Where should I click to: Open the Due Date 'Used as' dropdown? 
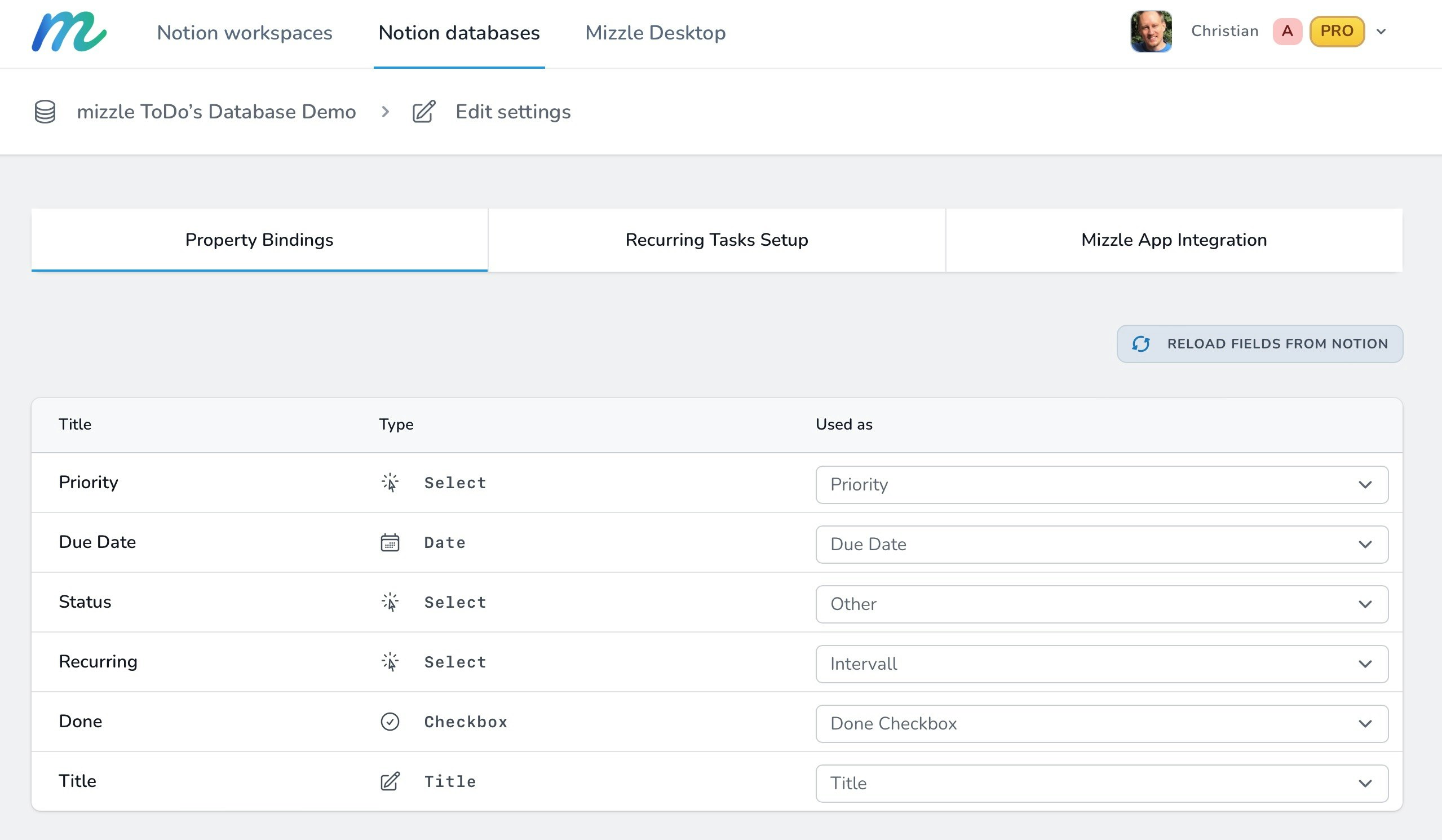1102,544
